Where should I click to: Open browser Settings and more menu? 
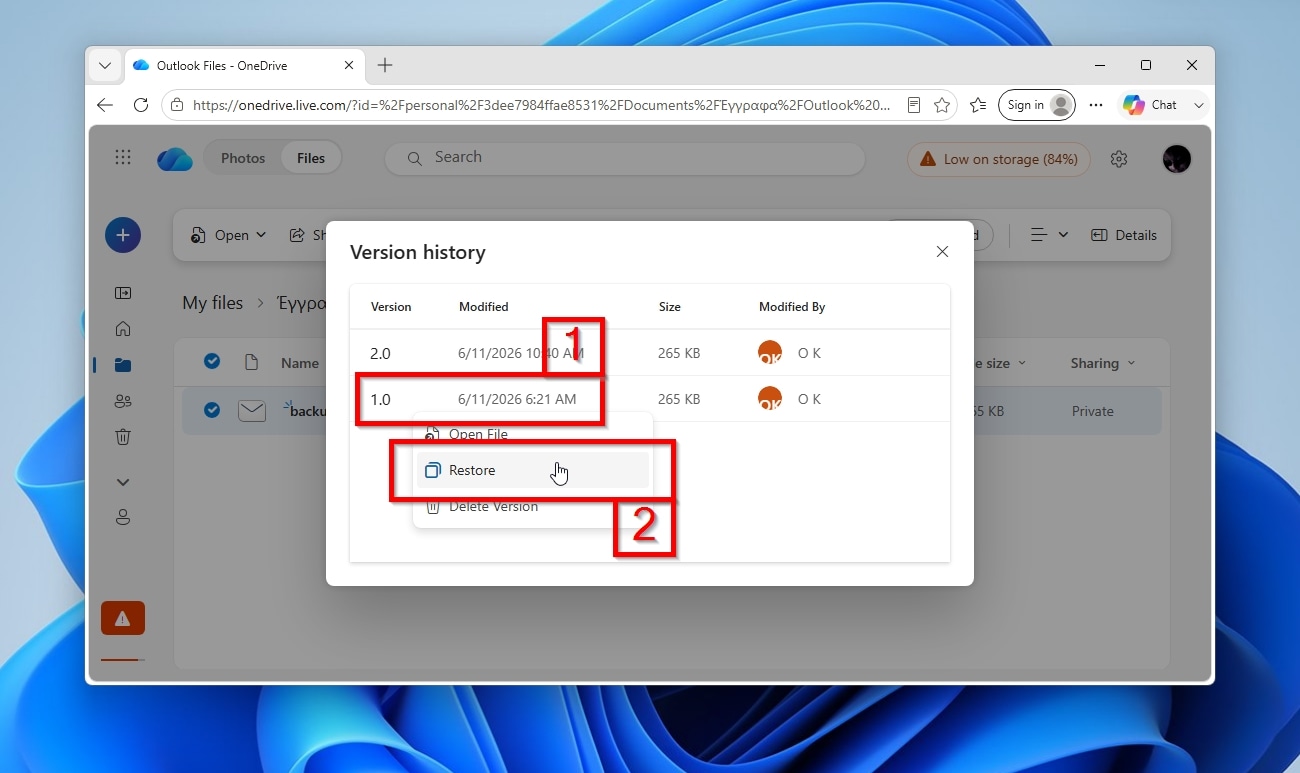(x=1096, y=105)
